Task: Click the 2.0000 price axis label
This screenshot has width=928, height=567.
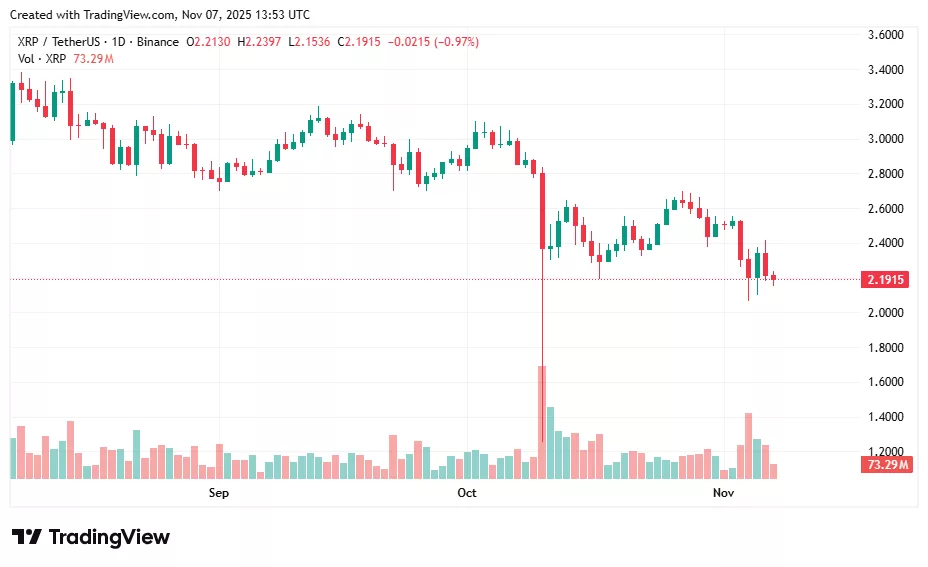Action: pyautogui.click(x=885, y=313)
